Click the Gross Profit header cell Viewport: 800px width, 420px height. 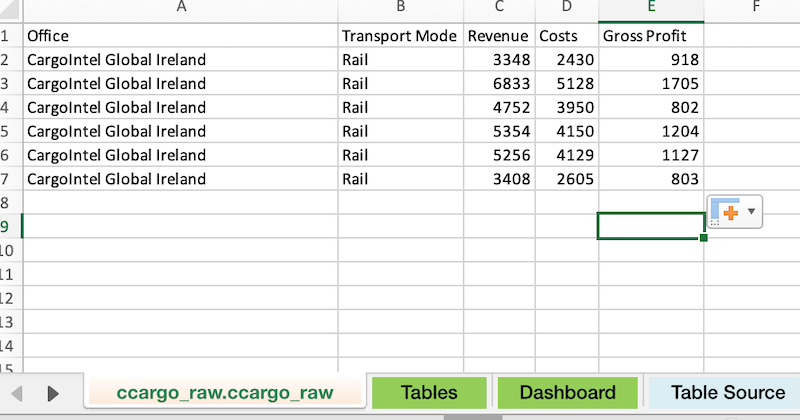coord(651,36)
